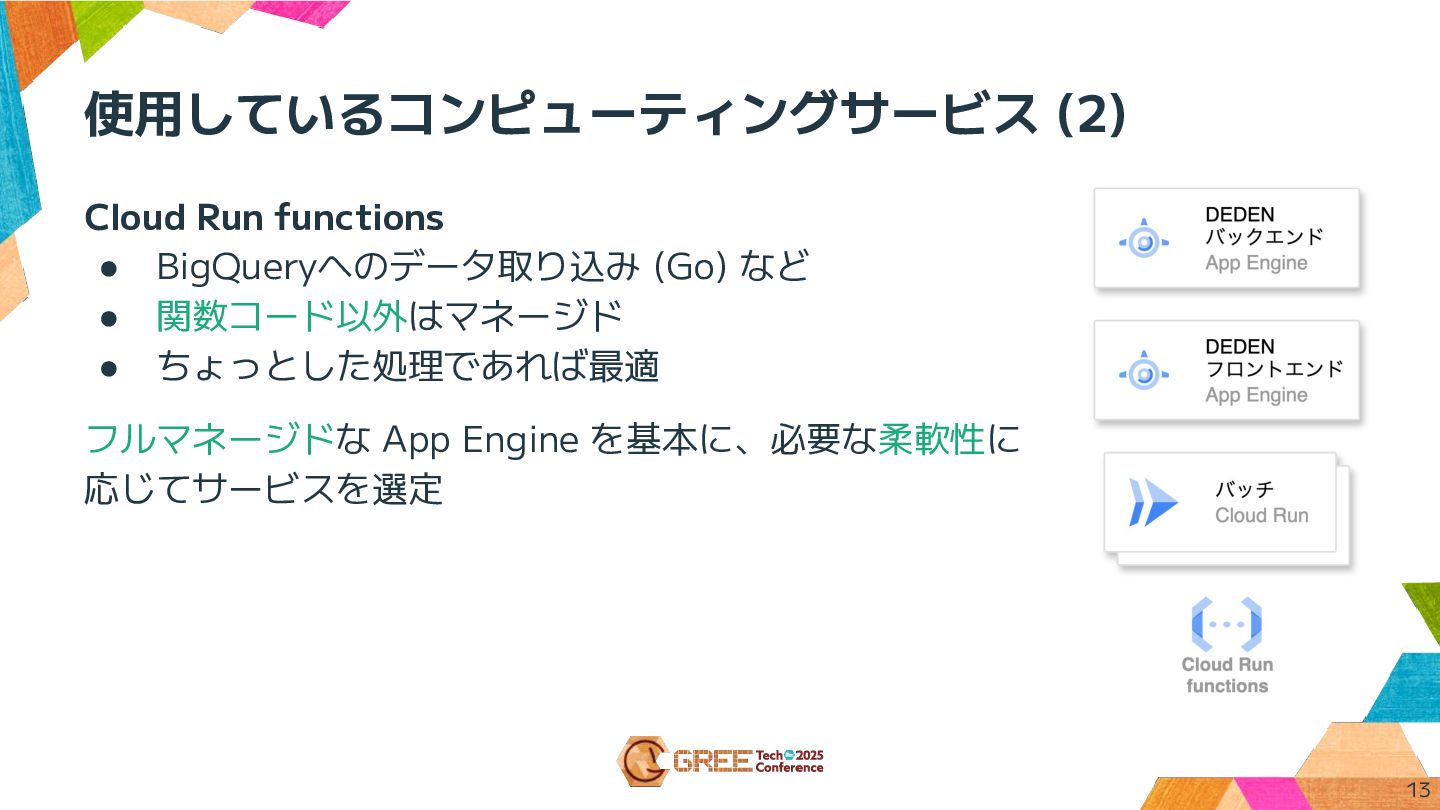Click the slide title 使用しているコンピューティングサービス (2)
Viewport: 1440px width, 810px height.
pos(606,115)
